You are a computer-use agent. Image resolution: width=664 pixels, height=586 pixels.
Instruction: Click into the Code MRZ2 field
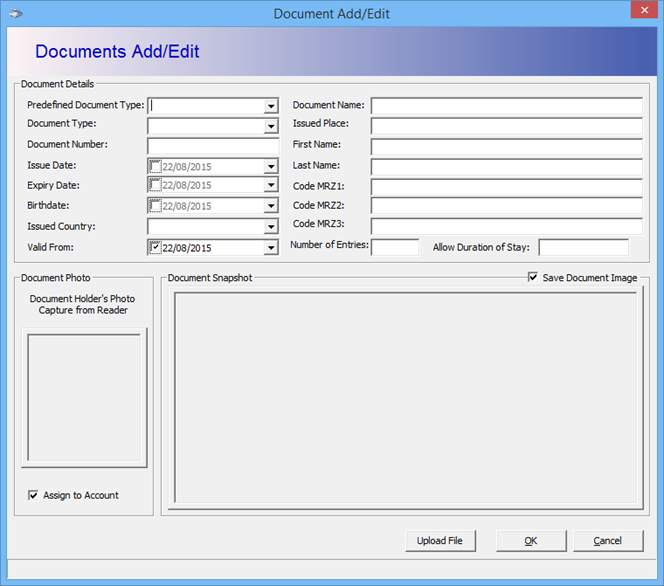coord(506,205)
